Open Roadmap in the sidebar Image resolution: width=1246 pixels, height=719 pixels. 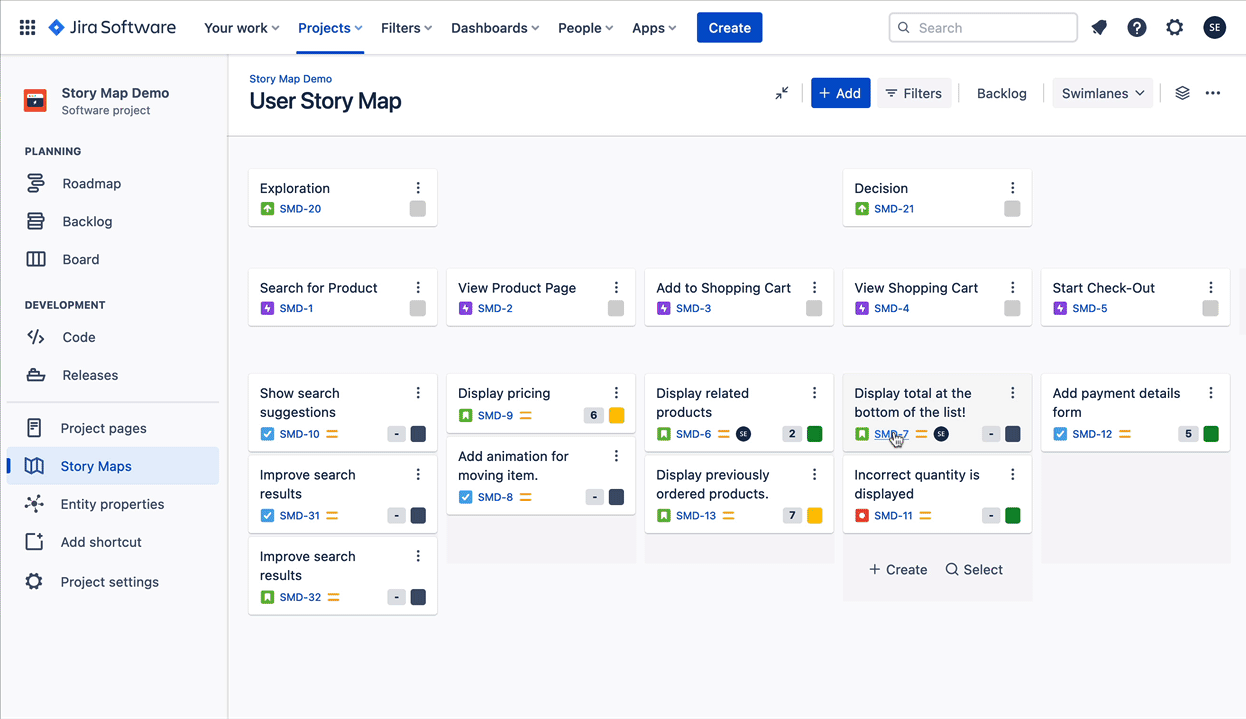tap(91, 184)
